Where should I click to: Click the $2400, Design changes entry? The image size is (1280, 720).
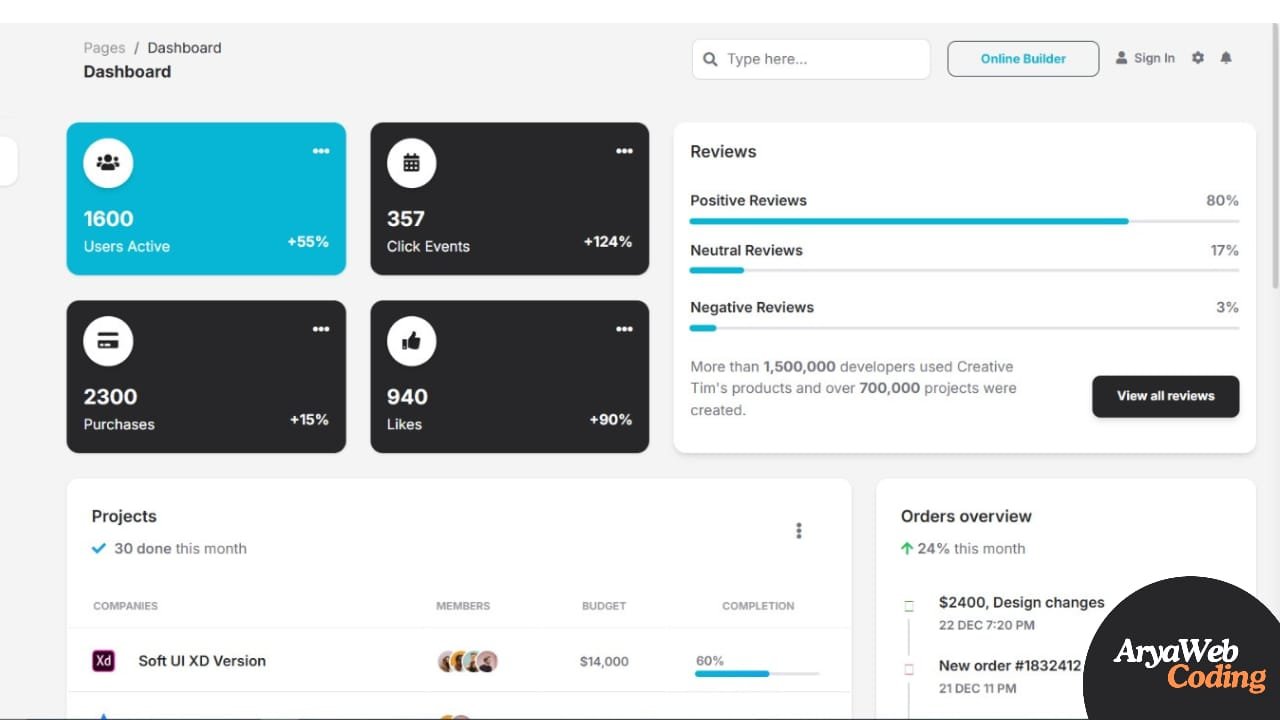(1021, 603)
